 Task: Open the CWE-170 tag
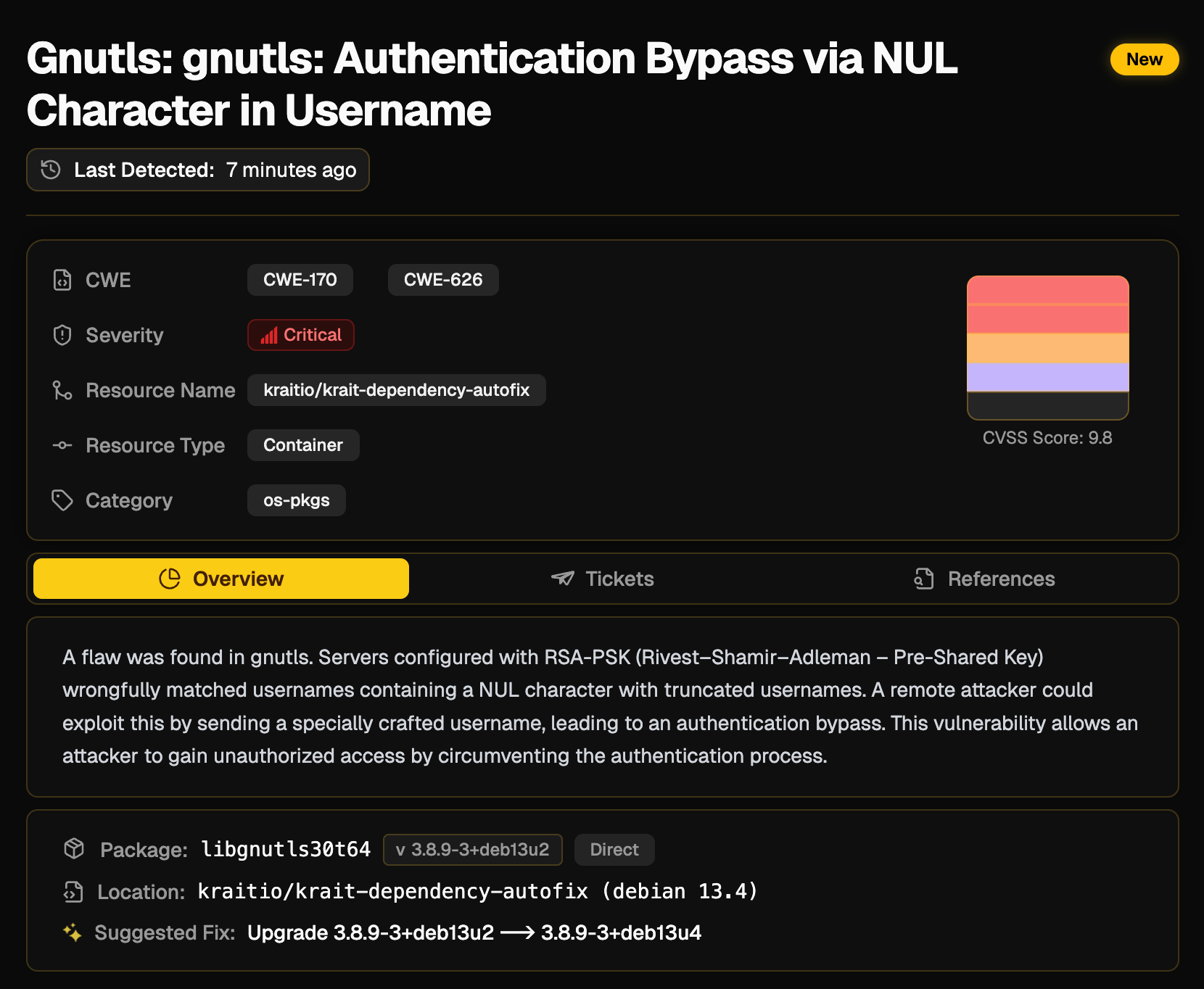click(300, 280)
